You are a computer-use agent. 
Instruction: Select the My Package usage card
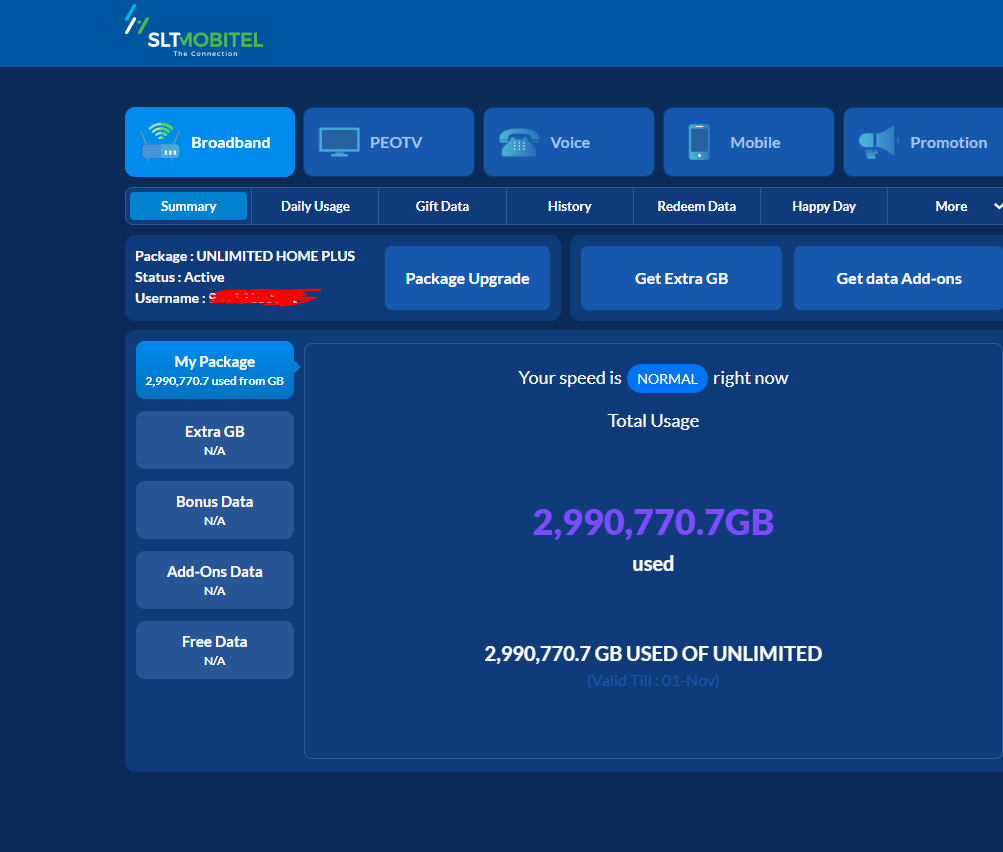coord(215,370)
